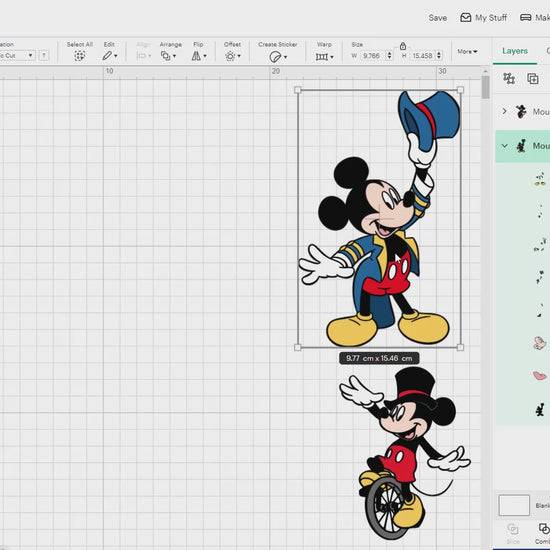Click the bottom-left selection box handle

[298, 347]
